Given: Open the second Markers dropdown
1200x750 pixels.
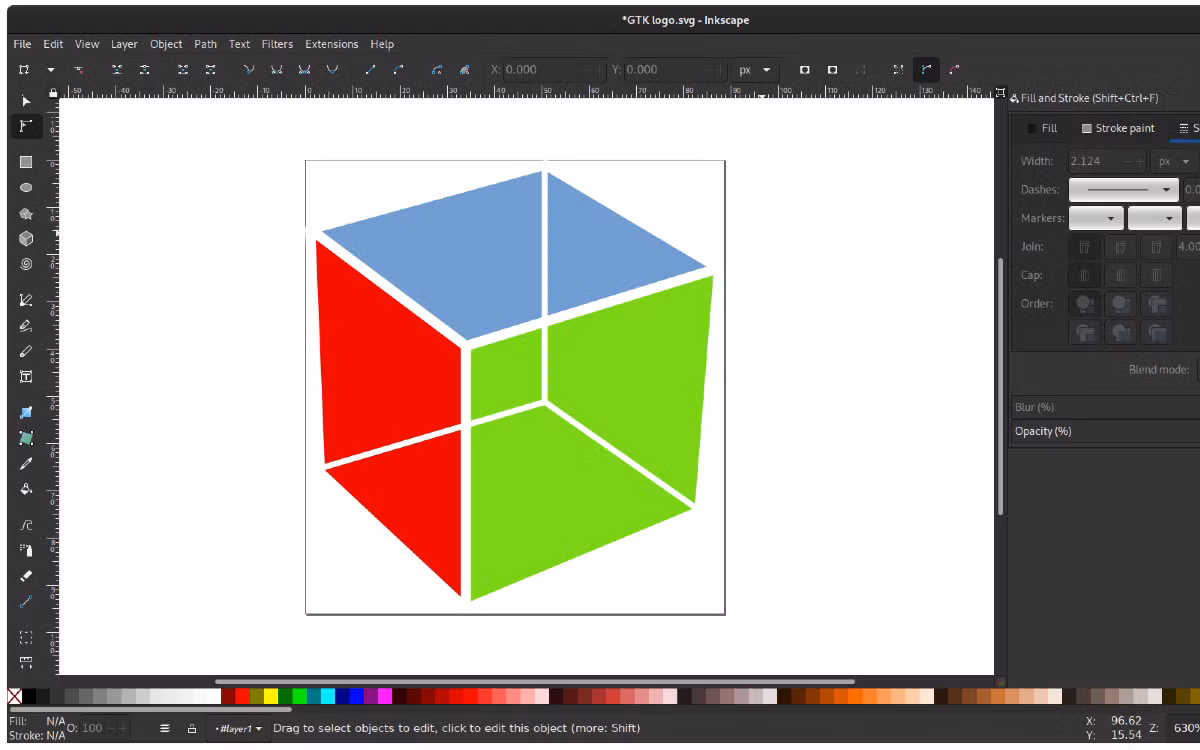Looking at the screenshot, I should (1155, 218).
